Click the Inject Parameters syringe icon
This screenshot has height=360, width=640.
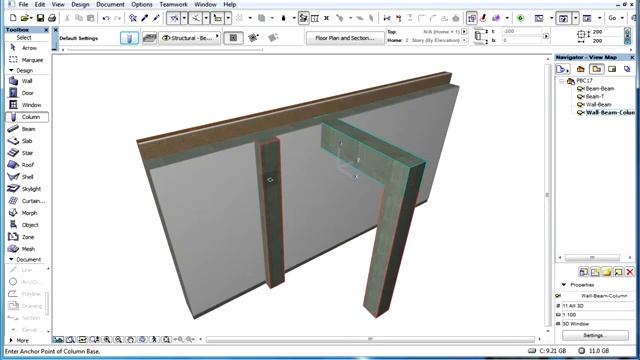[156, 18]
